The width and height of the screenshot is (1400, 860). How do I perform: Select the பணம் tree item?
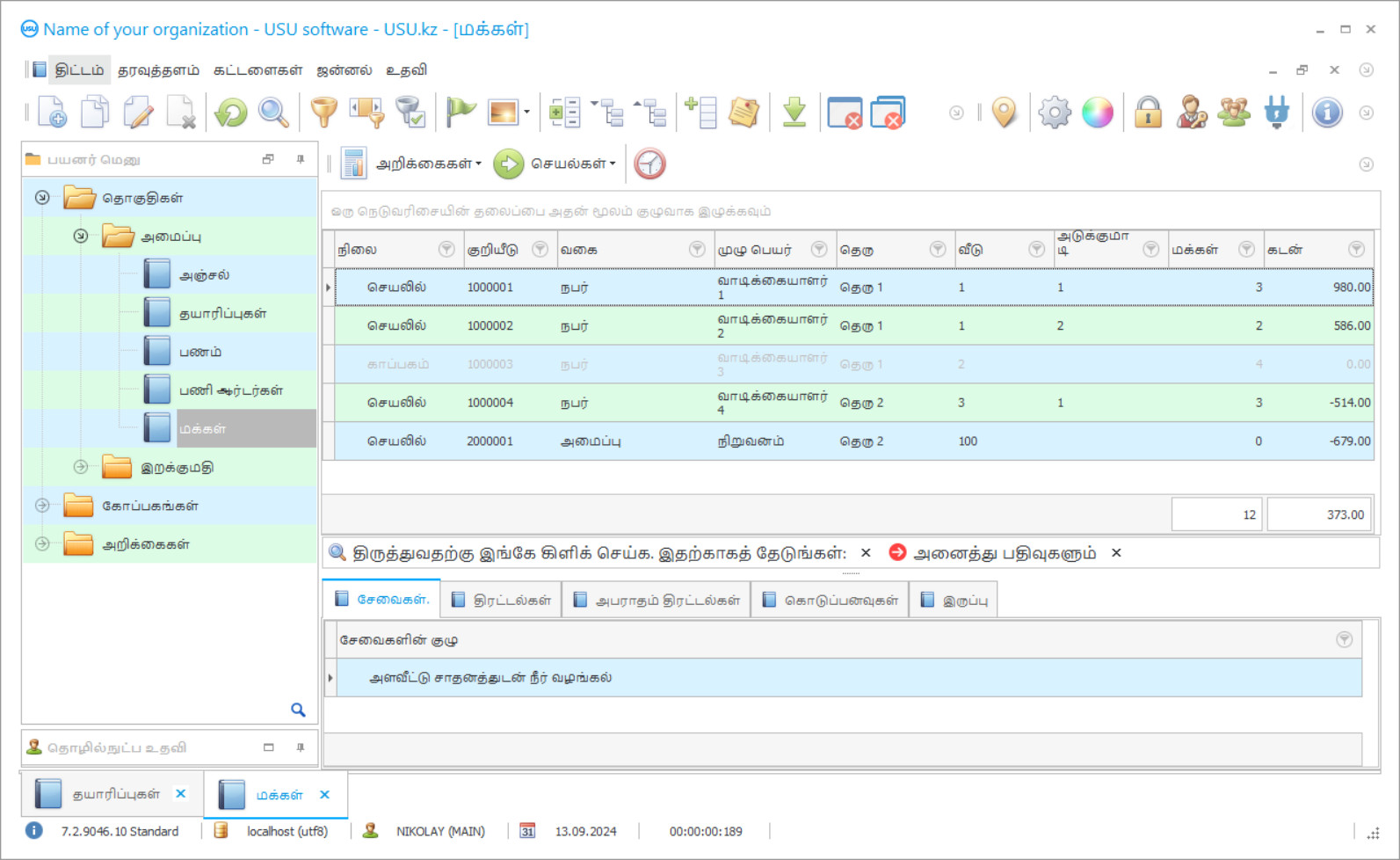coord(200,352)
